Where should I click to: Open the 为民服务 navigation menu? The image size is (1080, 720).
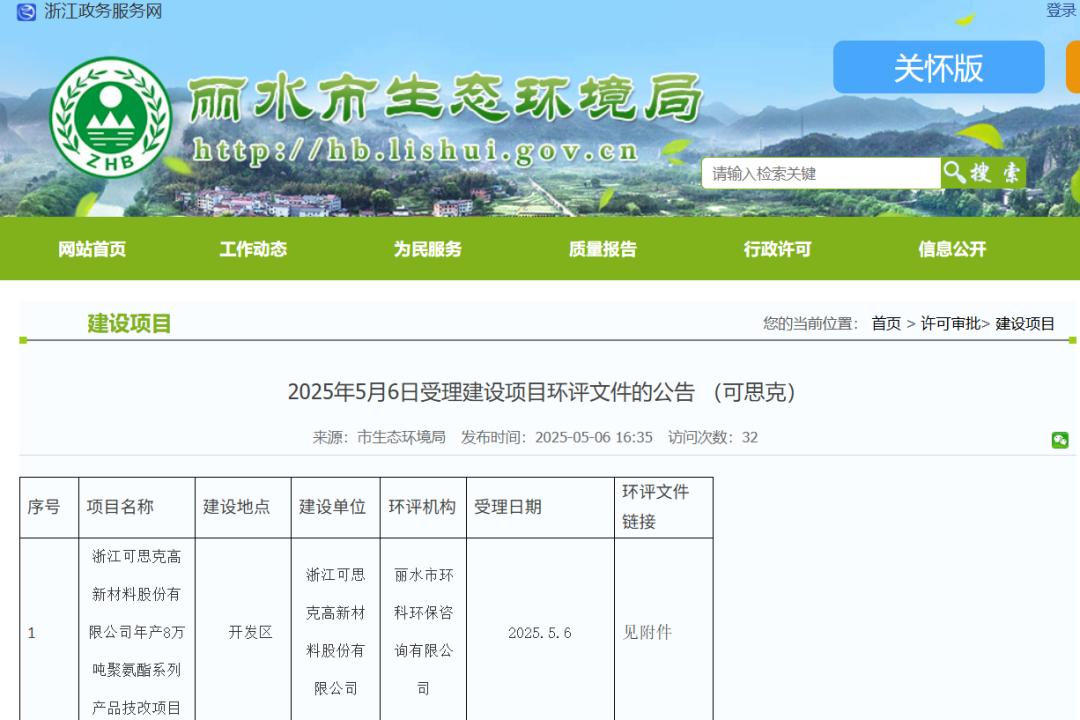[428, 250]
